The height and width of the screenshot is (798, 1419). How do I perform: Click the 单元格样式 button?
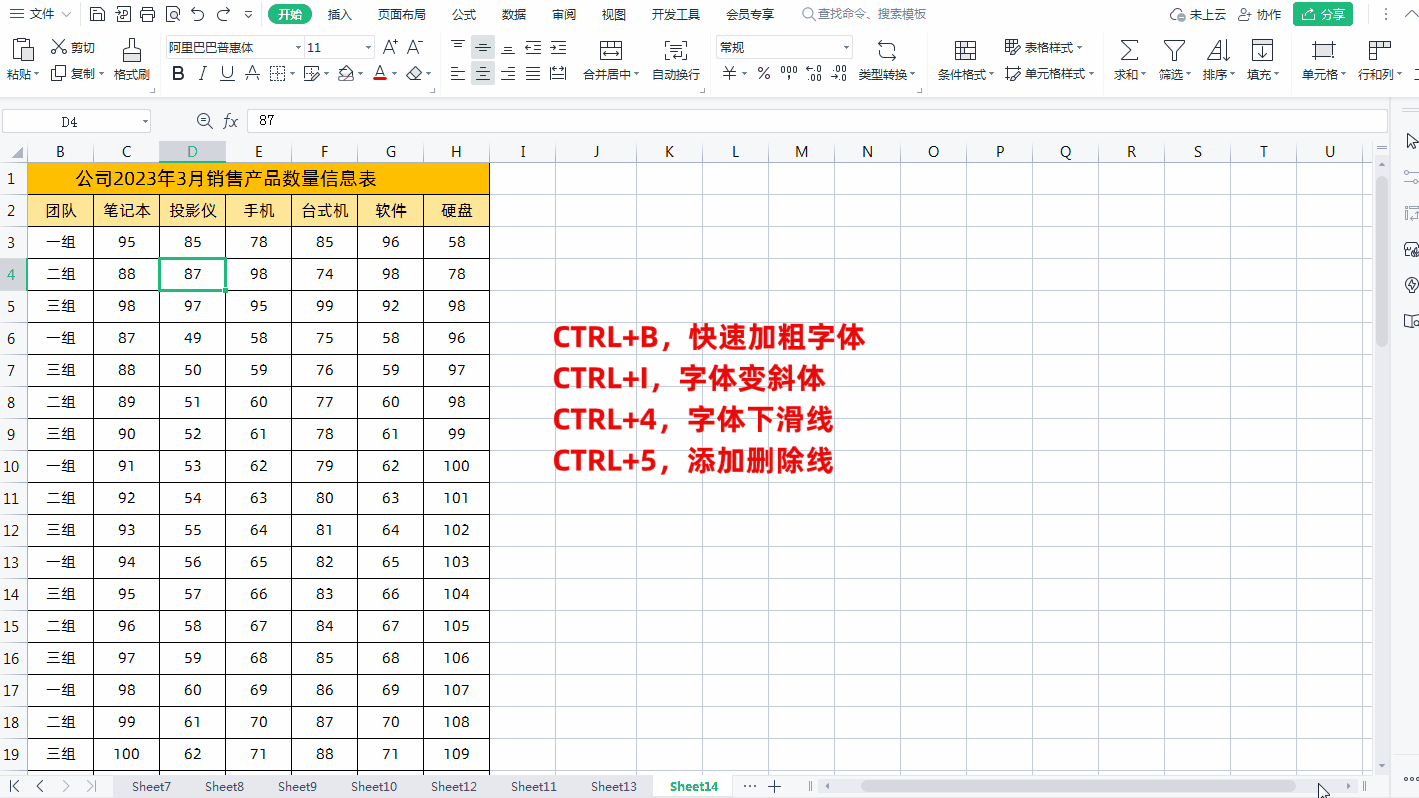(x=1050, y=73)
